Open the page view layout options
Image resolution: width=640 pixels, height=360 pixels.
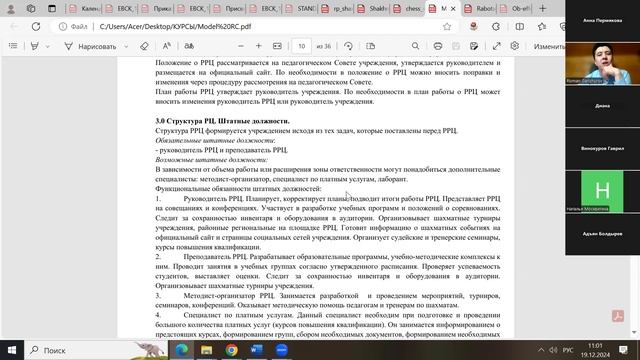tap(370, 46)
